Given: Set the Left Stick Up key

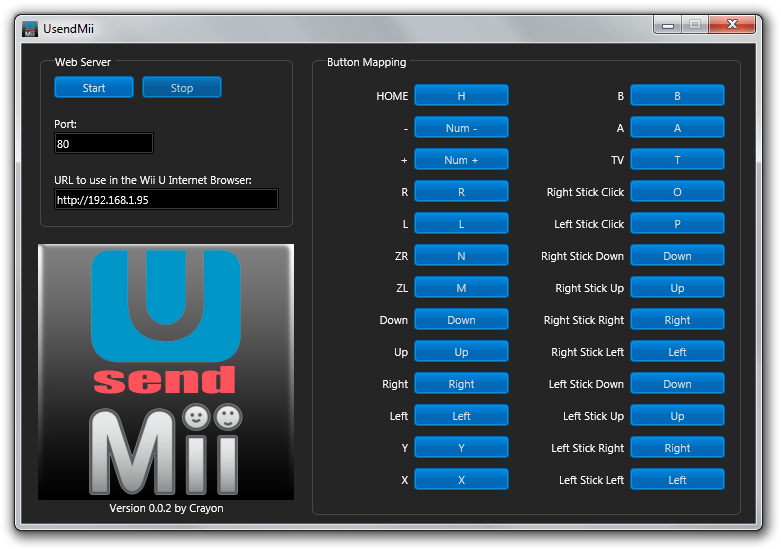Looking at the screenshot, I should coord(677,415).
